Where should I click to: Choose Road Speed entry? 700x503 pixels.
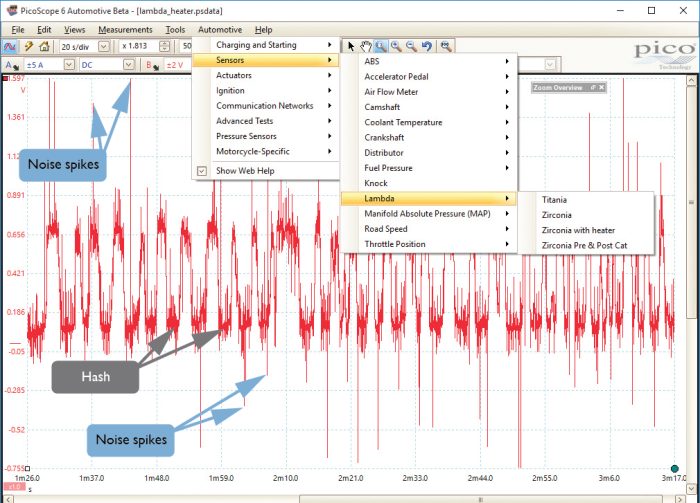pyautogui.click(x=429, y=229)
